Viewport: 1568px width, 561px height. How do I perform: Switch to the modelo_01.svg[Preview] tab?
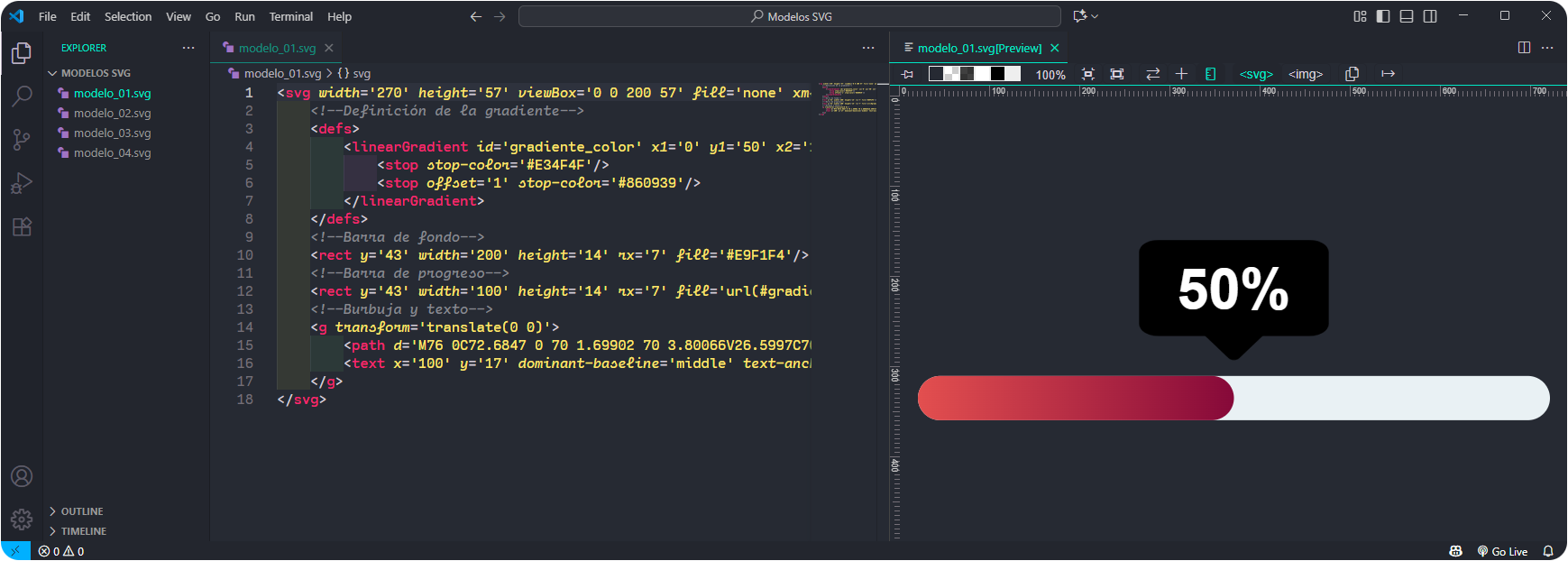coord(978,48)
